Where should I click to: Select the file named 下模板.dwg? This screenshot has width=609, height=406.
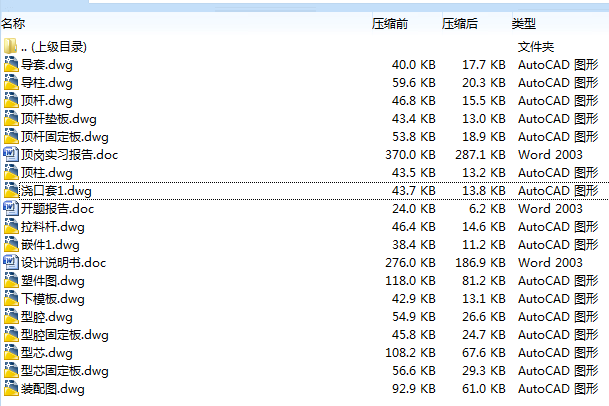tap(52, 299)
